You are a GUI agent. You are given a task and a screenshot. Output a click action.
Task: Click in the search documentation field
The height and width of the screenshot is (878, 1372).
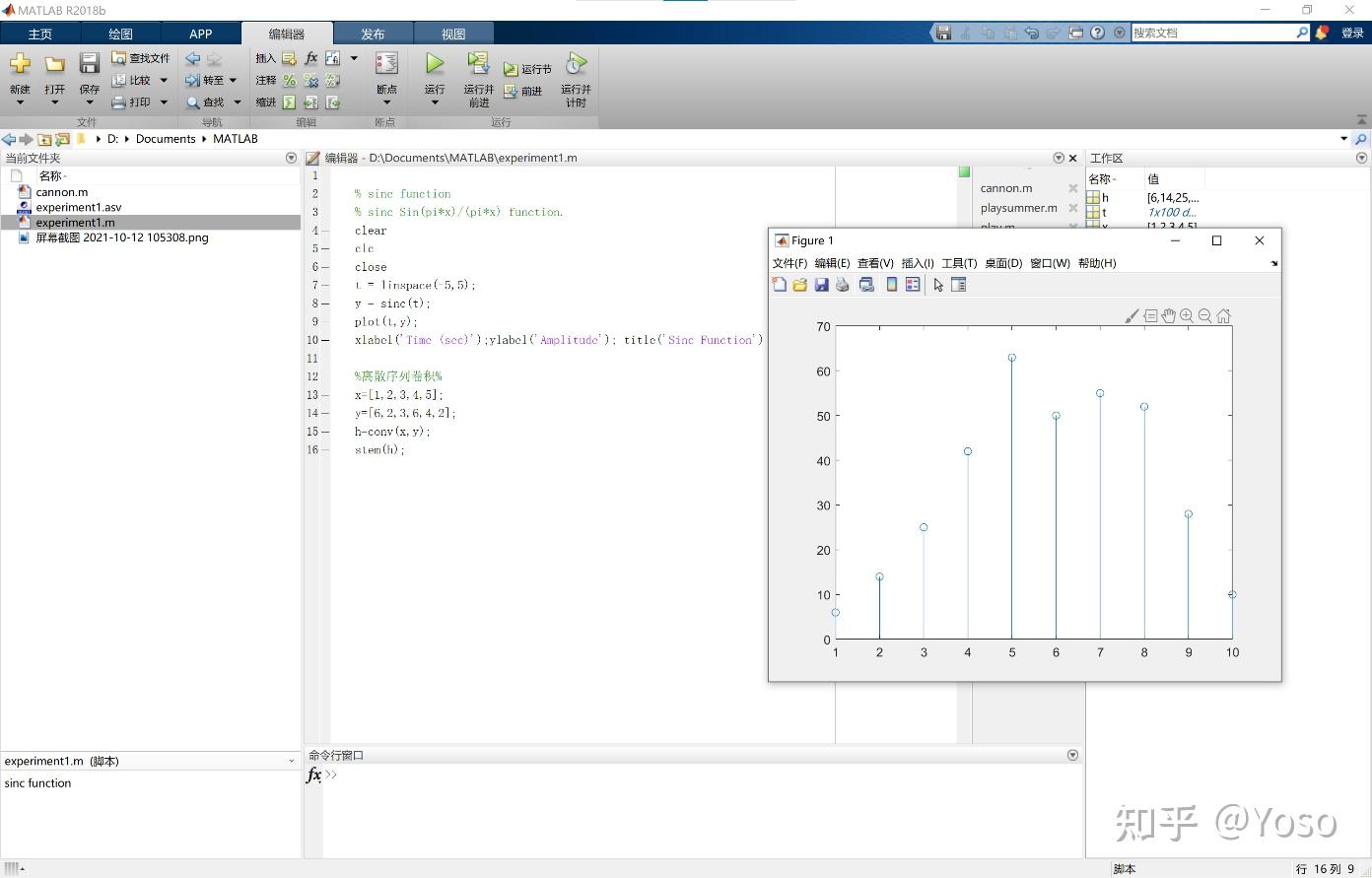1212,33
